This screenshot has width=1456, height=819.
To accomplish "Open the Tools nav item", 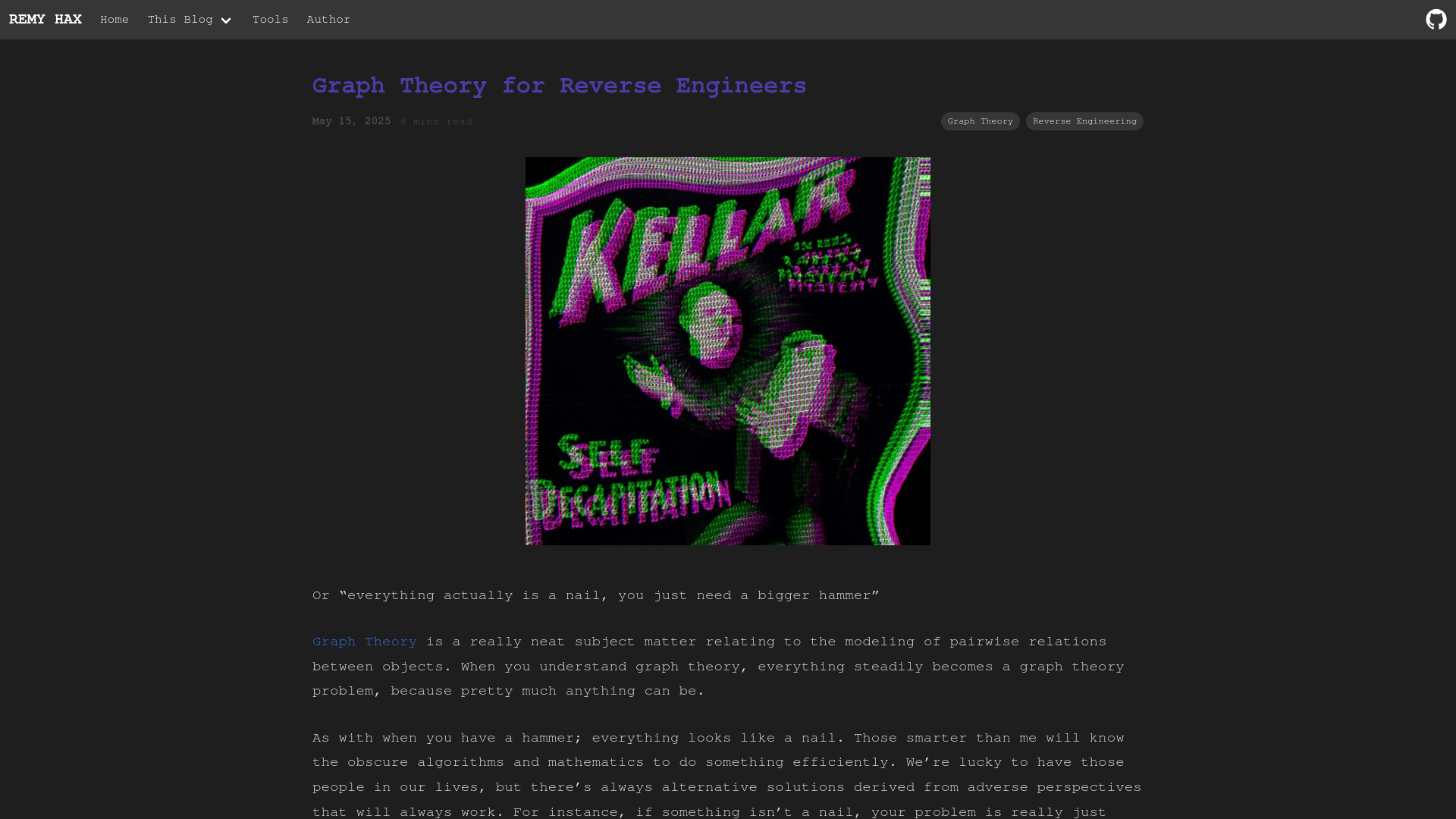I will click(270, 20).
